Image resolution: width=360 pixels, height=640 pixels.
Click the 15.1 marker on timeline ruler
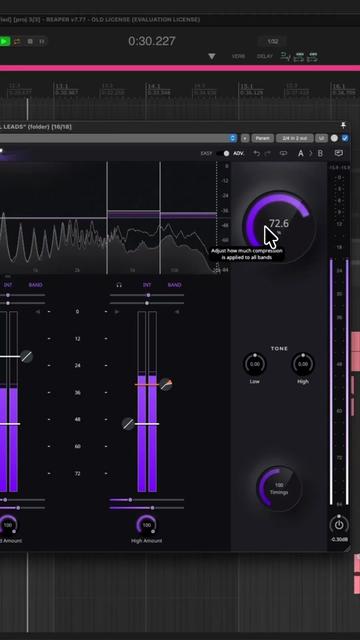coord(246,87)
